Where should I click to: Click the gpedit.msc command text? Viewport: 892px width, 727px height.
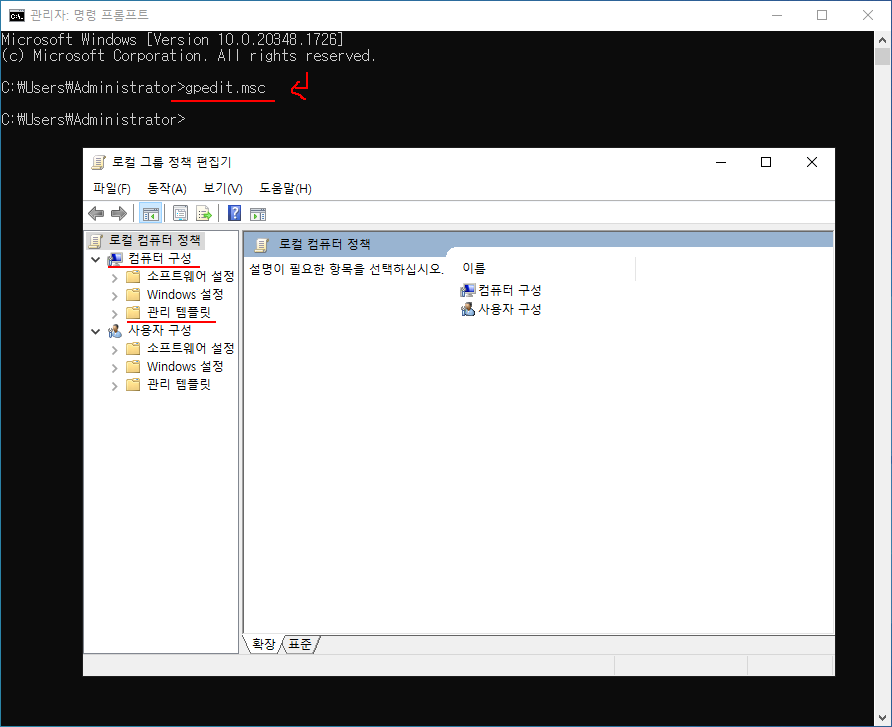point(225,88)
